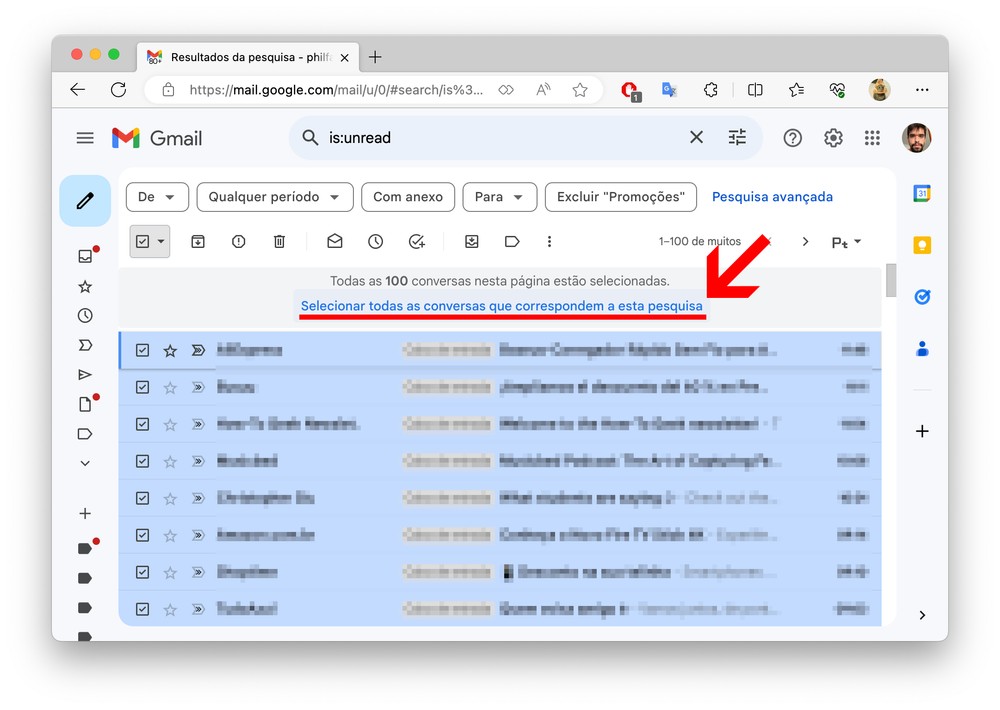Open Snoozed clock icon in sidebar
Viewport: 1000px width, 710px height.
click(x=85, y=316)
